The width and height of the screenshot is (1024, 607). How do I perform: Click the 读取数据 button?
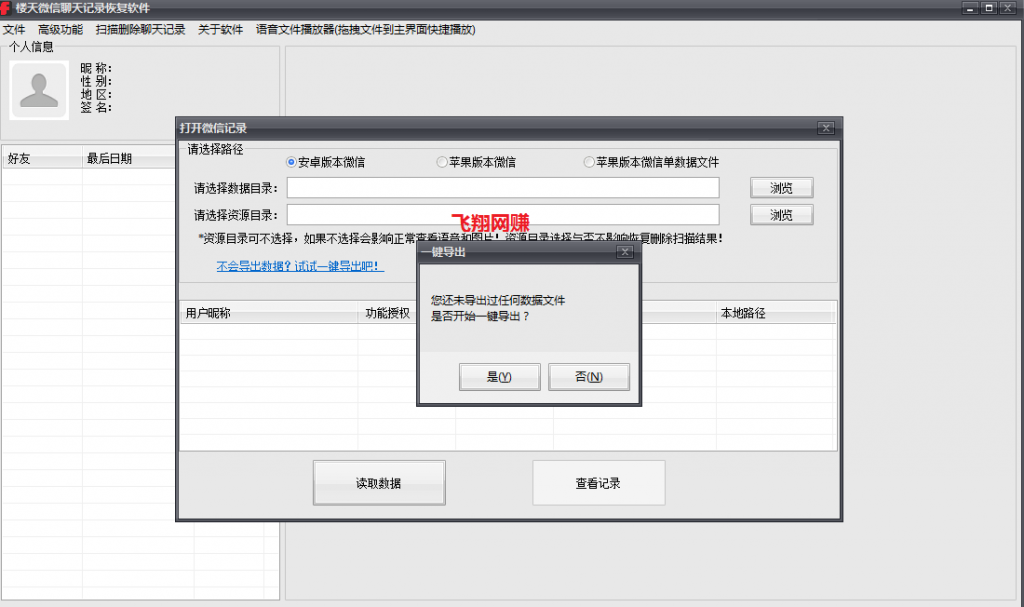(x=379, y=484)
